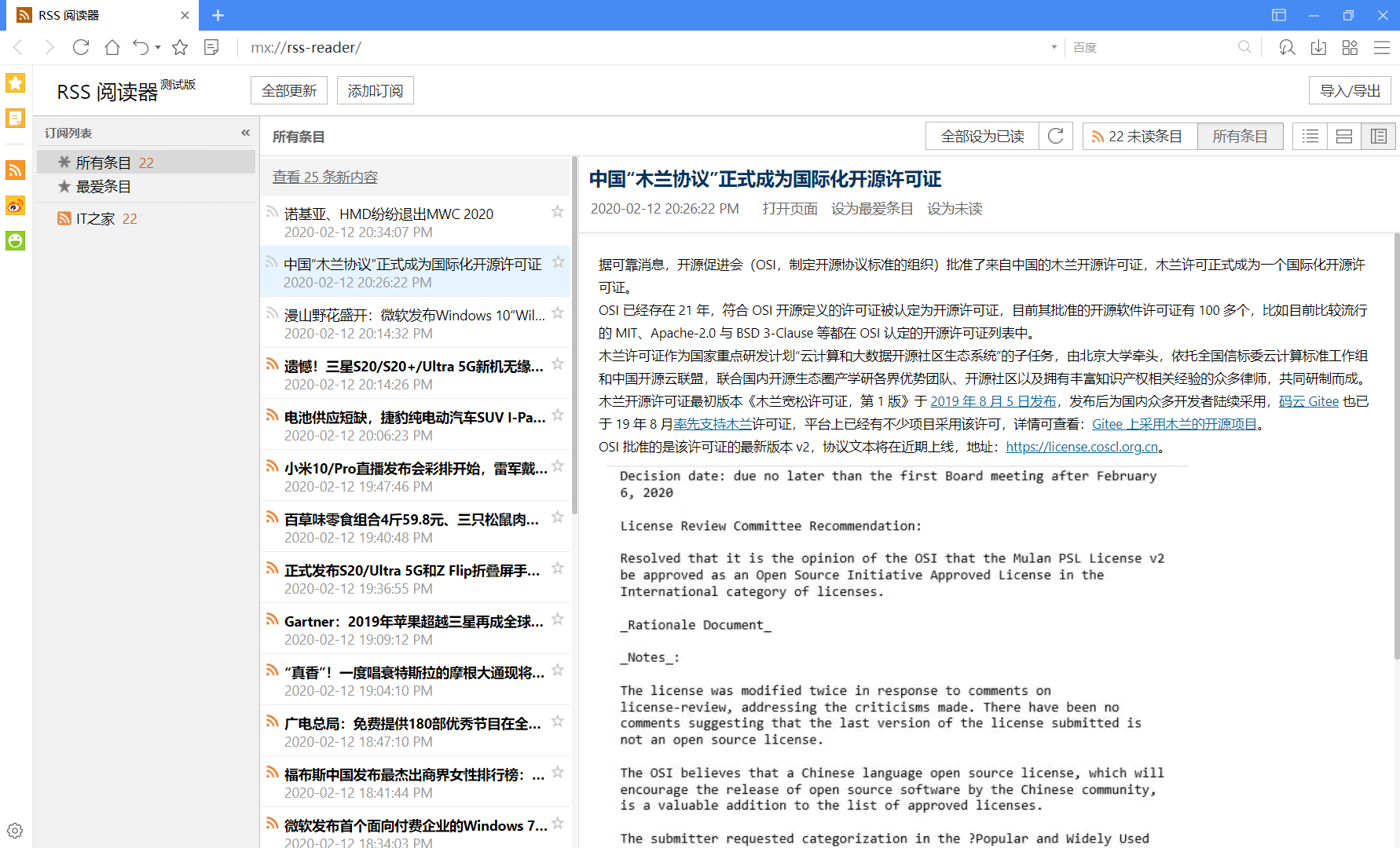Open the Weibo sidebar app
The height and width of the screenshot is (848, 1400).
[15, 205]
